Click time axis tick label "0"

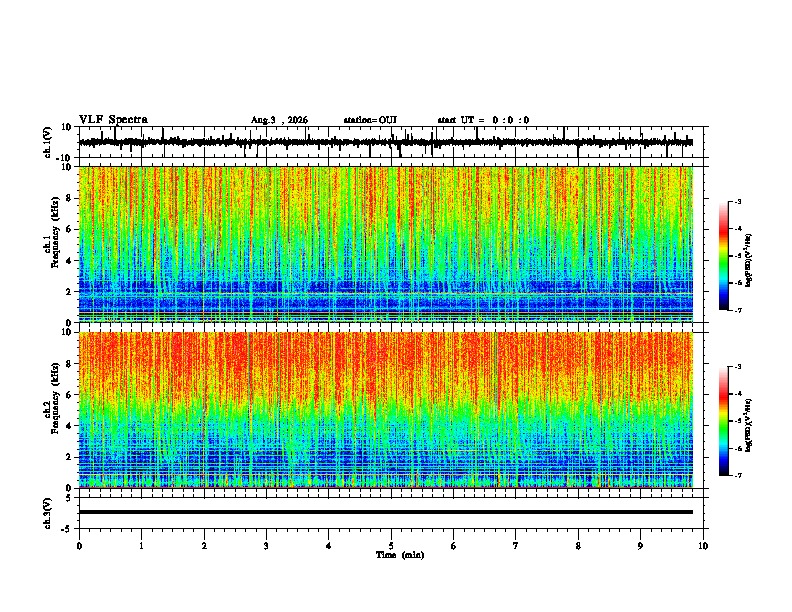pos(79,546)
